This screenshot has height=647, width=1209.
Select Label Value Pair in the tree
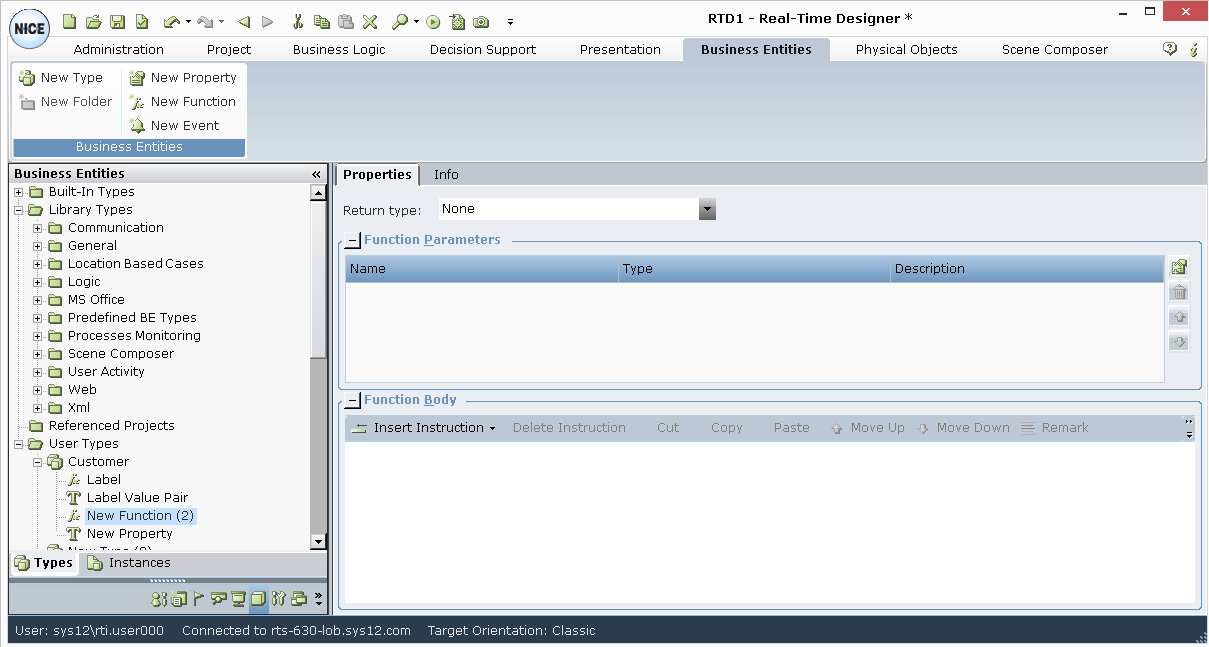pos(137,498)
